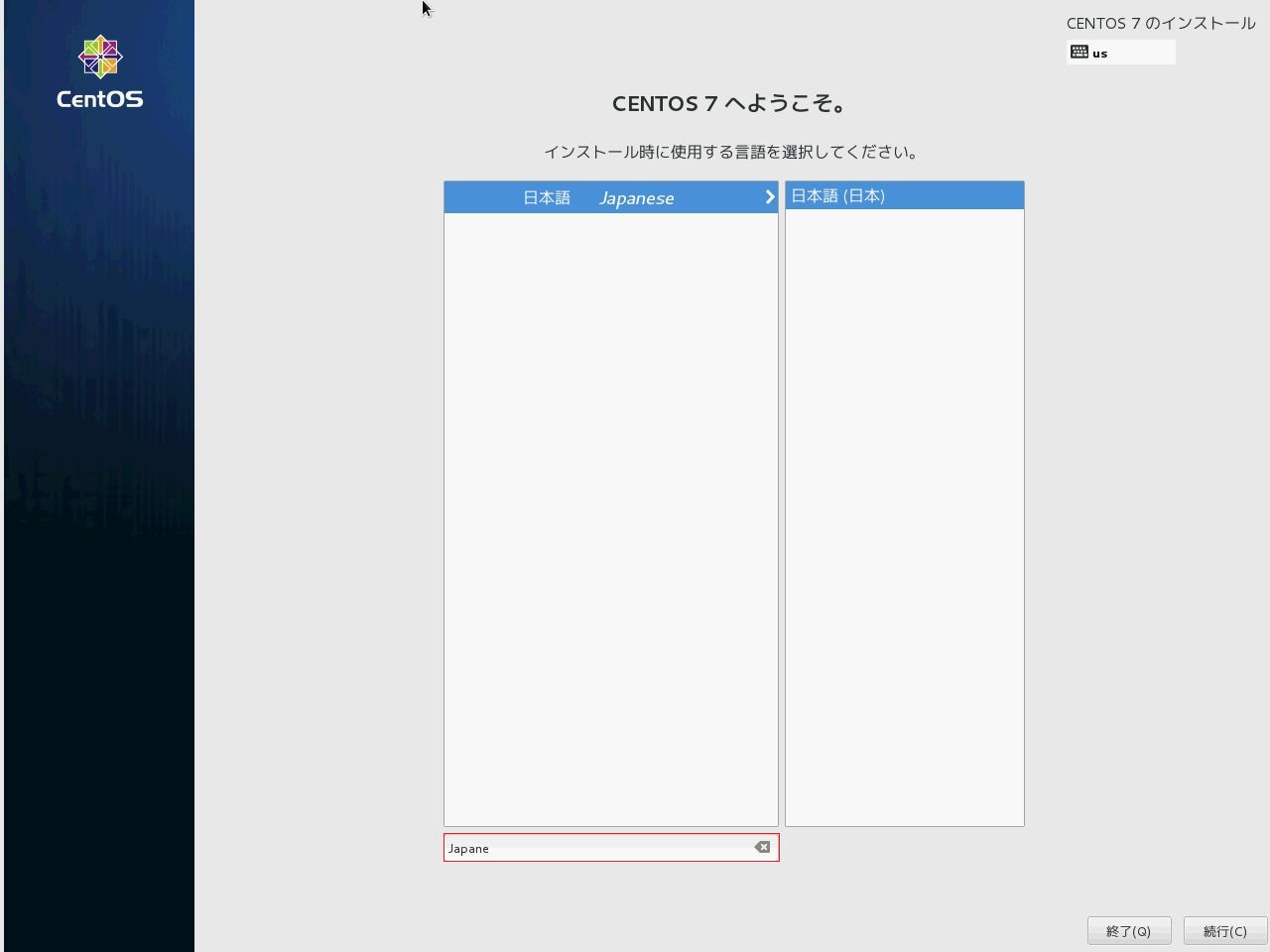1270x952 pixels.
Task: Click the 'CENTOS 7 のインストール' title text
Action: [1161, 23]
